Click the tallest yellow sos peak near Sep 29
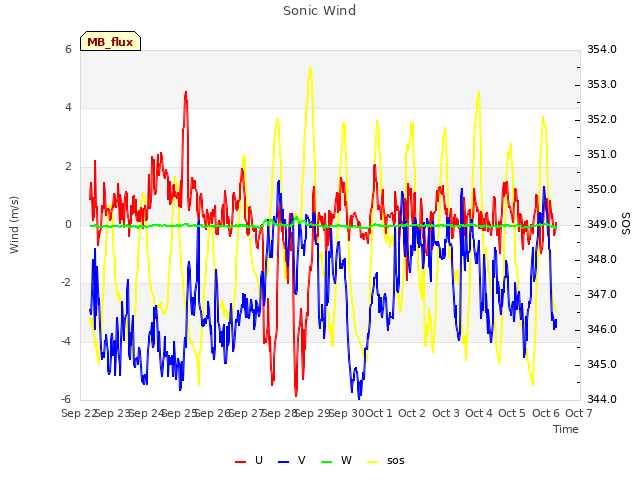 click(x=310, y=69)
